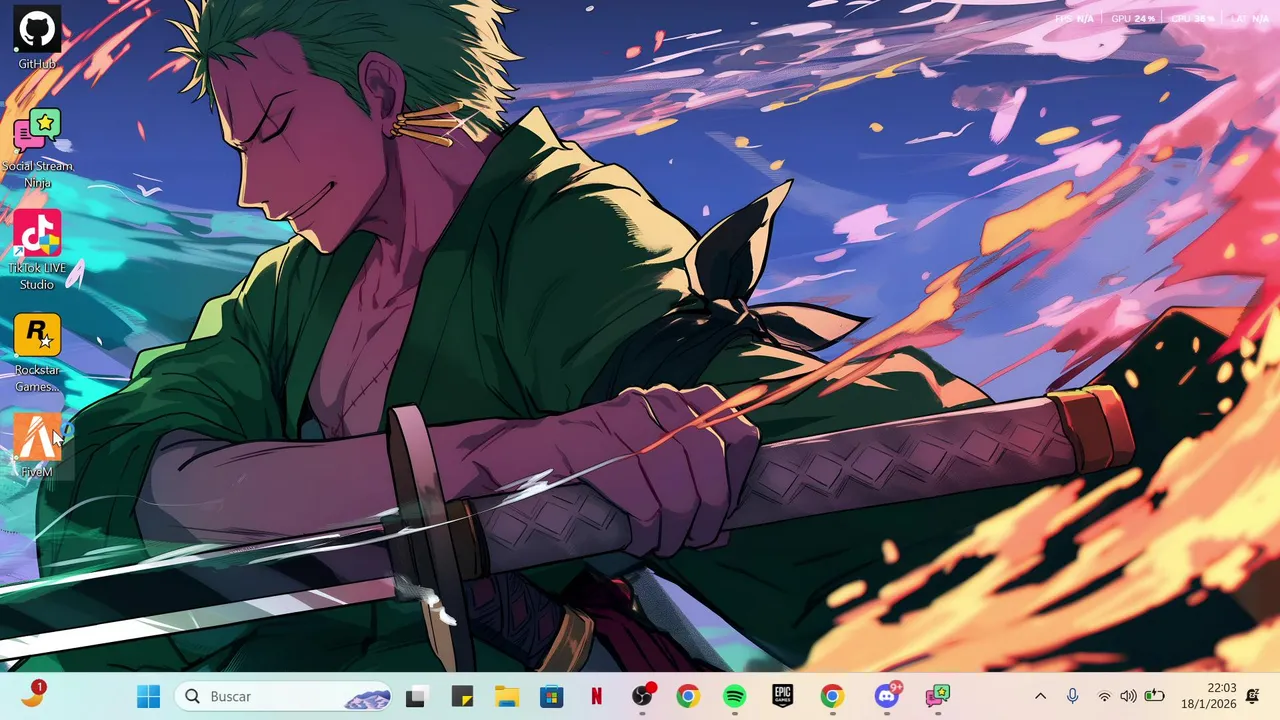Select the Social Stream Ninja desktop icon
Viewport: 1280px width, 720px height.
click(37, 148)
